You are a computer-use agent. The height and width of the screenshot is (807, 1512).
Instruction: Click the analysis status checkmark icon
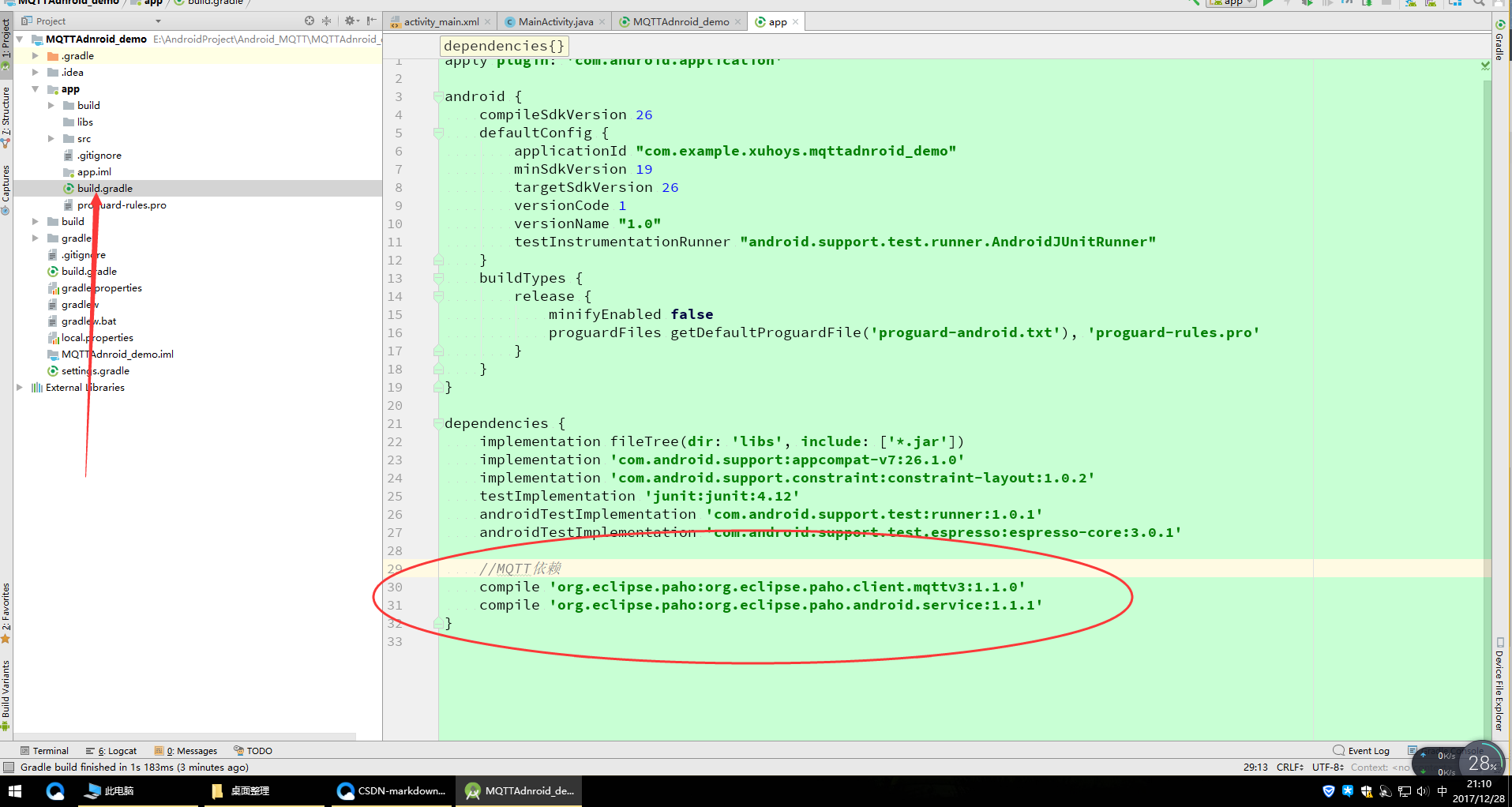[x=1485, y=66]
